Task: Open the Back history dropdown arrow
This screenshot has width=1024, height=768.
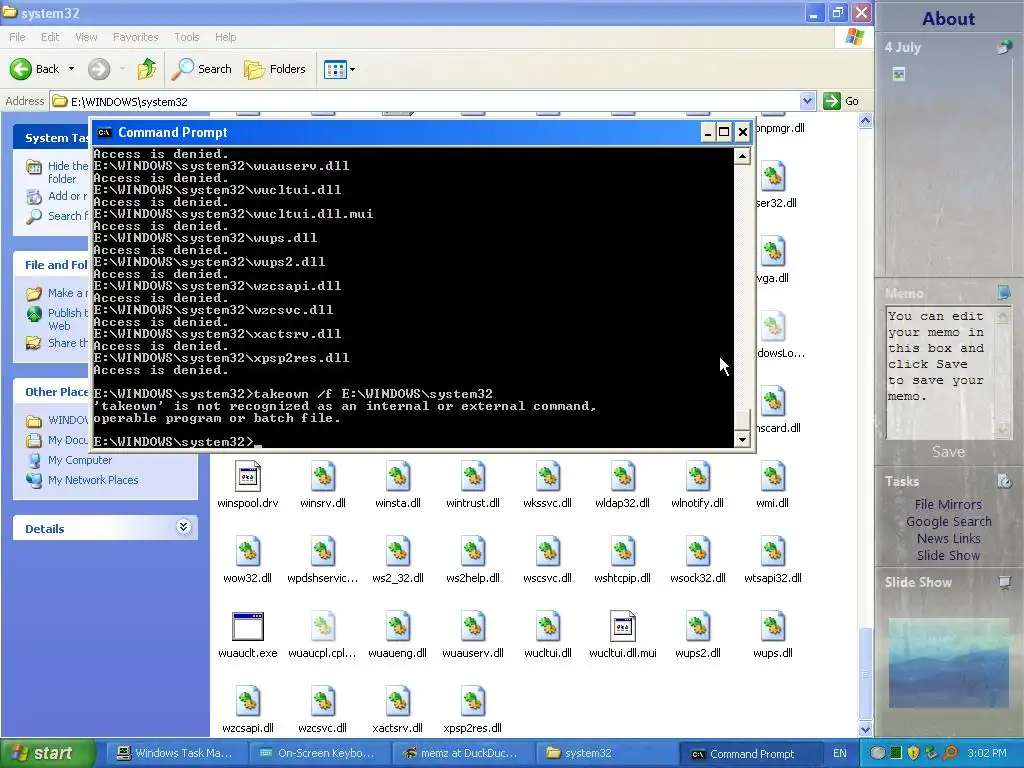Action: coord(71,69)
